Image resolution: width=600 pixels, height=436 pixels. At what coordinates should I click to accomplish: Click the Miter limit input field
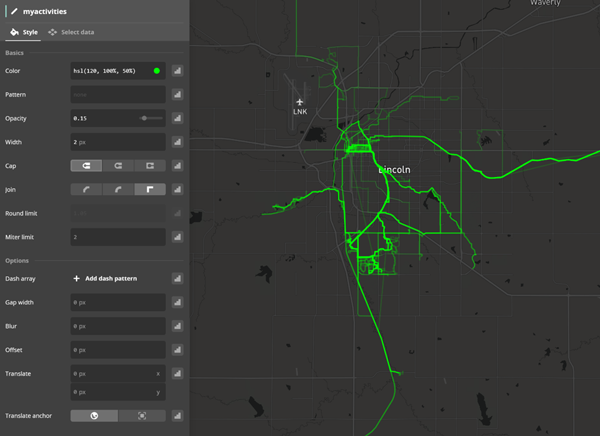click(x=118, y=237)
